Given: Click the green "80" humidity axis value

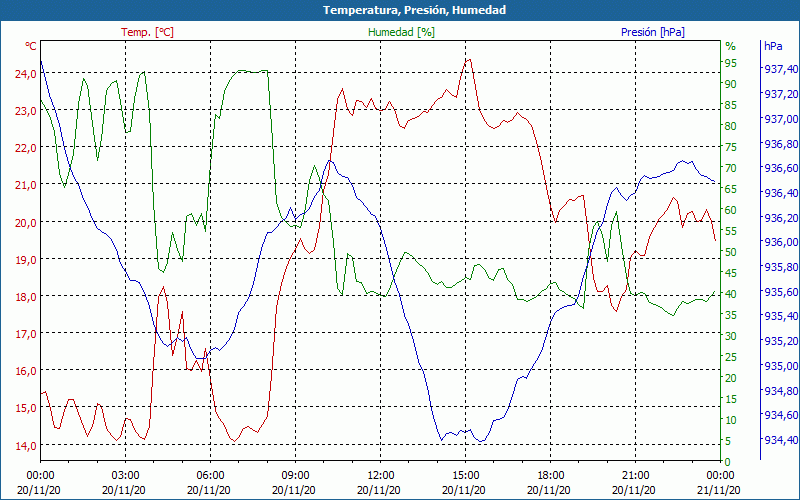Looking at the screenshot, I should 731,126.
